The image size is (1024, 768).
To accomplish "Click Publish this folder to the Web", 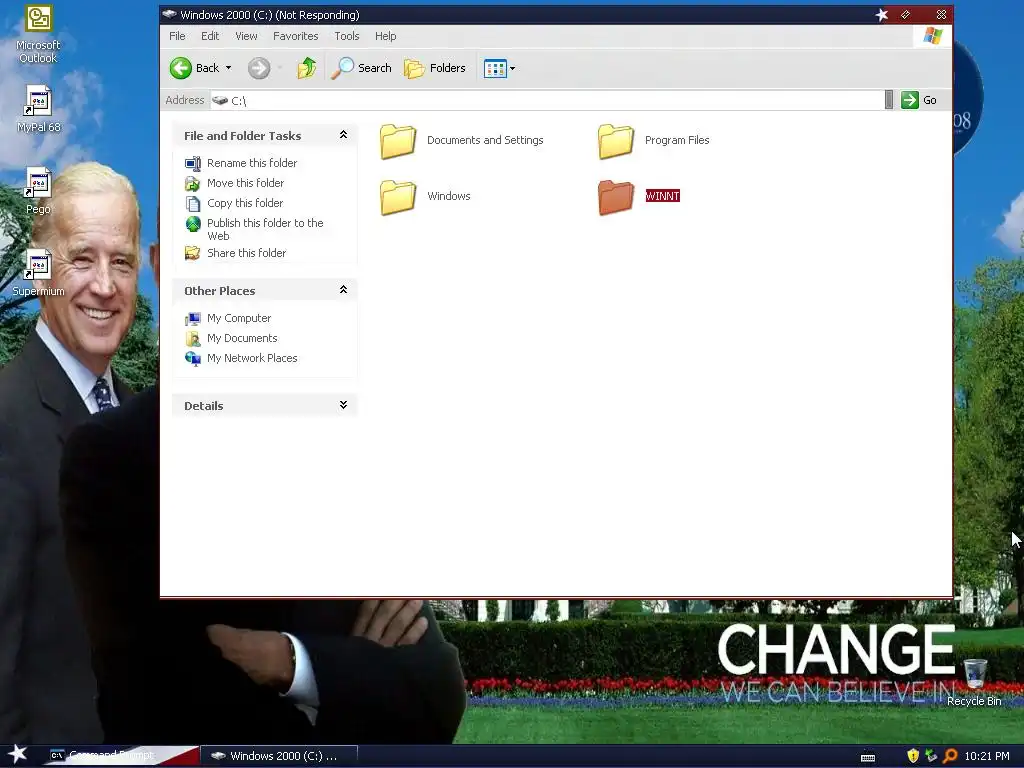I will click(264, 229).
